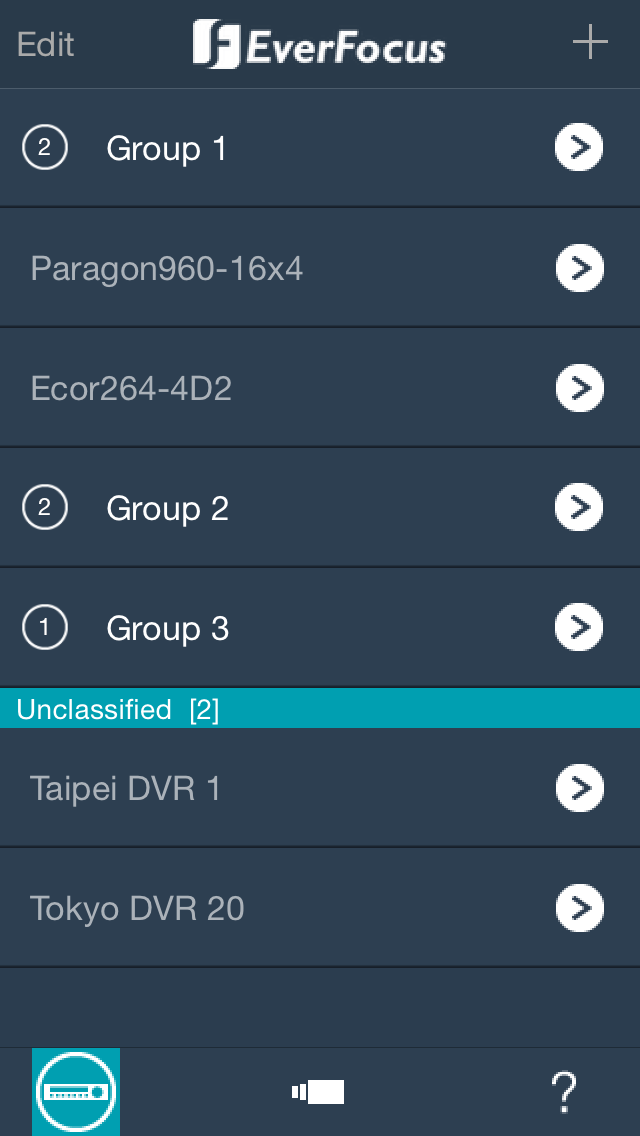Collapse Group 1 using its count badge
640x1136 pixels.
[x=44, y=149]
